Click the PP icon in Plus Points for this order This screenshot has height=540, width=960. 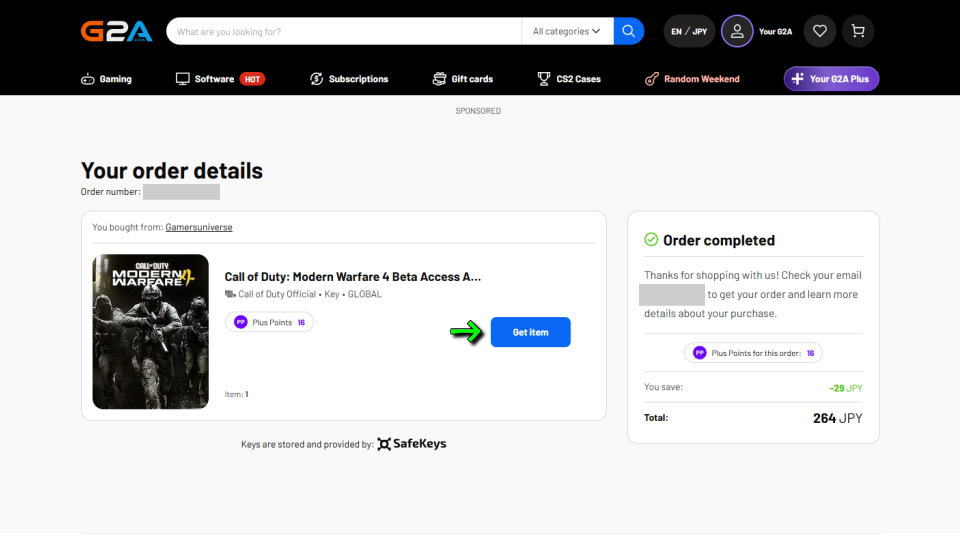[x=699, y=353]
